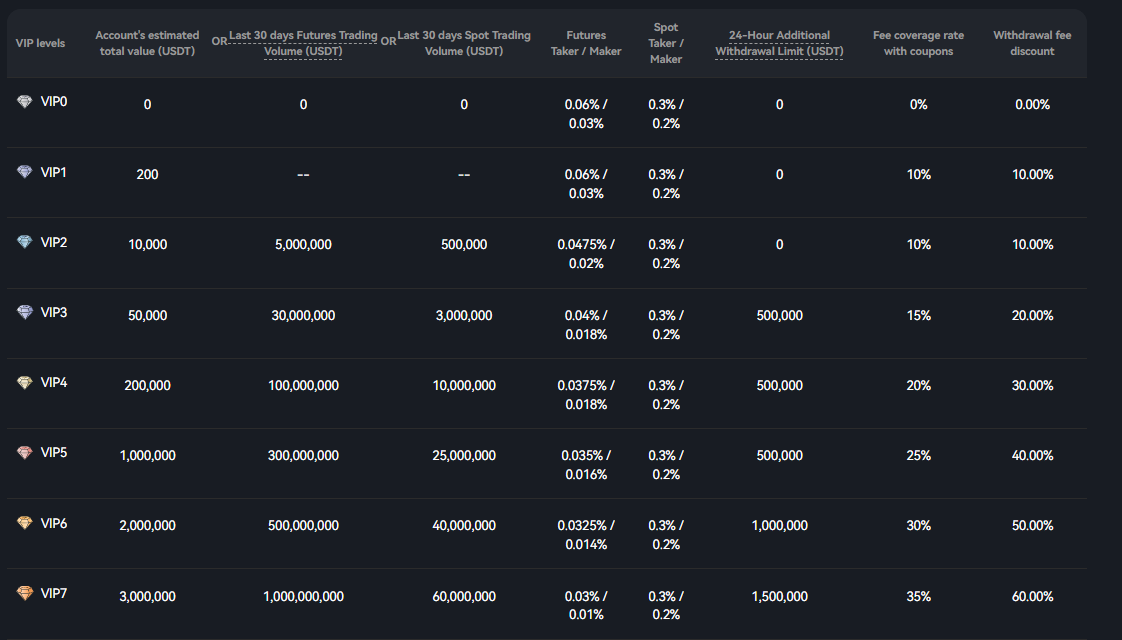Click the 40,000,000 spot volume cell
The image size is (1122, 640).
pyautogui.click(x=464, y=525)
